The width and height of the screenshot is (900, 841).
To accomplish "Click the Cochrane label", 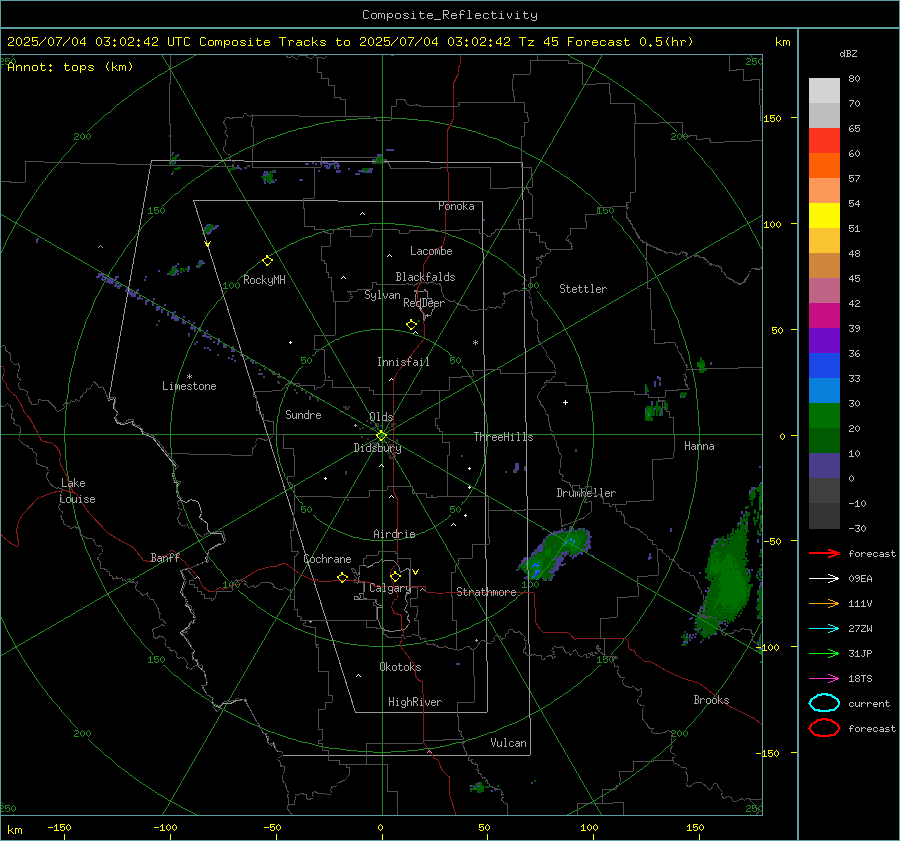I will [327, 559].
